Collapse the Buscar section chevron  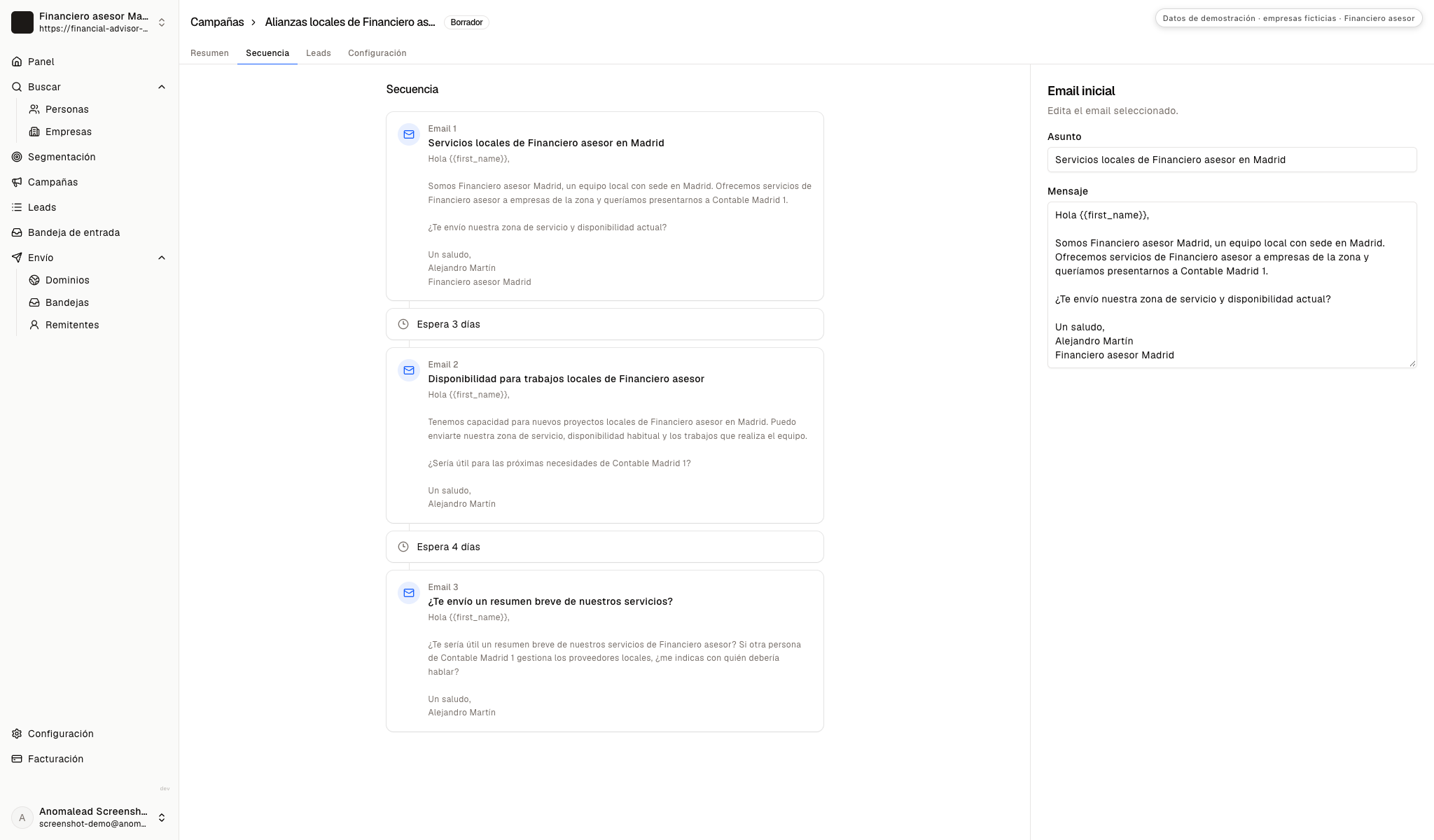(x=162, y=87)
